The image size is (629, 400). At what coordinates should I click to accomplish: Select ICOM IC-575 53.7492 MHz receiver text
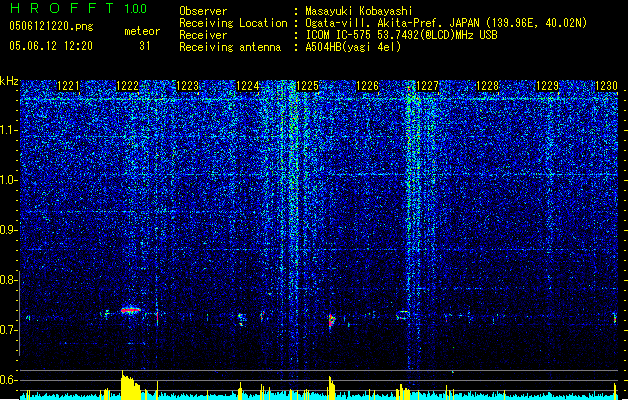click(401, 35)
